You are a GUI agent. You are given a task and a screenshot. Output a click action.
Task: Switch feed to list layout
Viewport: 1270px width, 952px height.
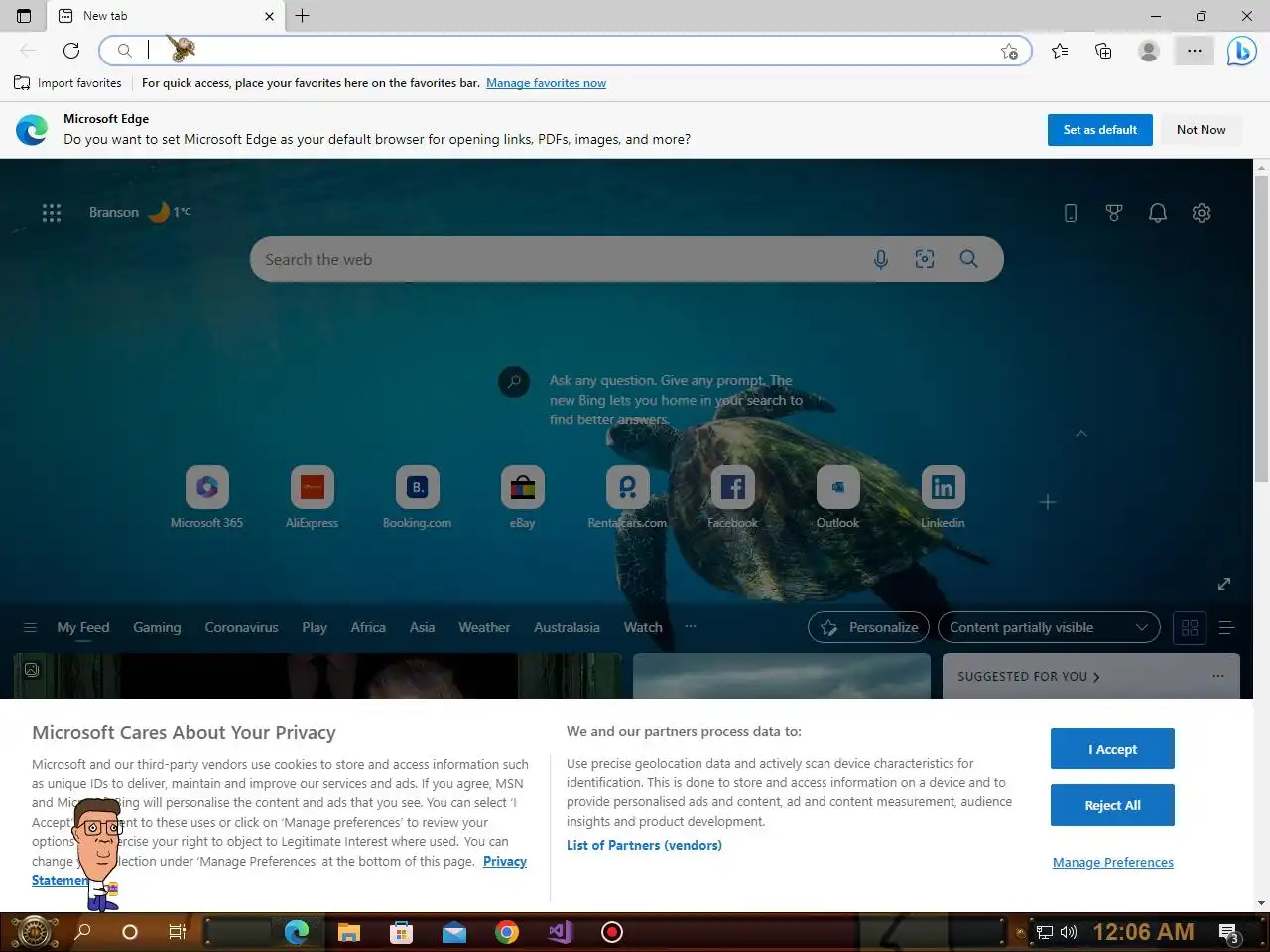pos(1226,627)
